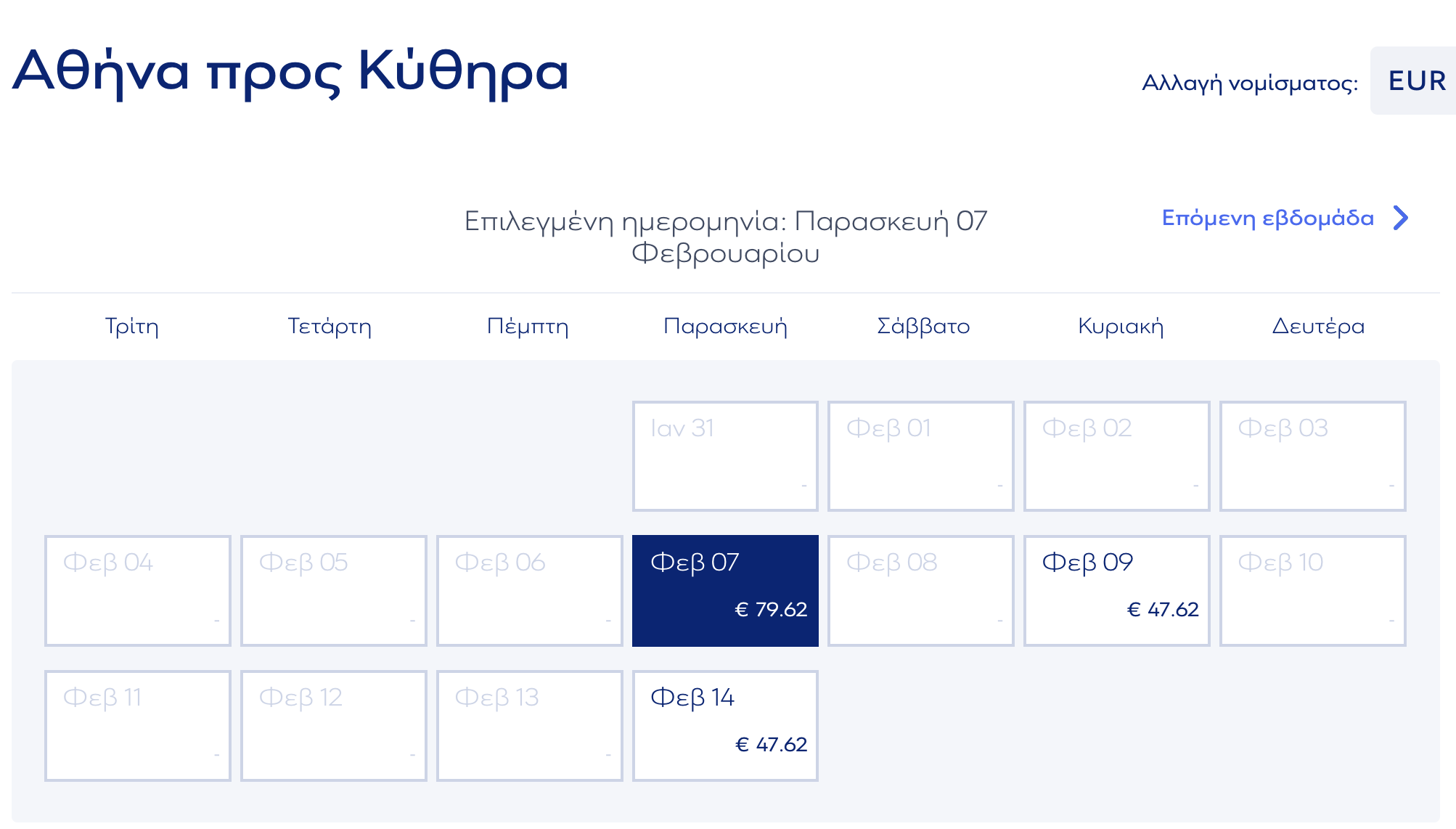Click the Φεβ 11 date cell
1456x829 pixels.
tap(138, 725)
